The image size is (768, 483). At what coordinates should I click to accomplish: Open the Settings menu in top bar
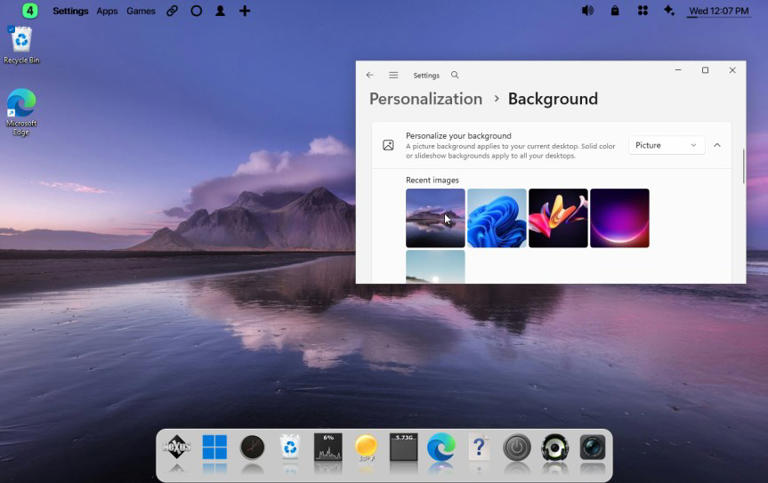tap(71, 11)
